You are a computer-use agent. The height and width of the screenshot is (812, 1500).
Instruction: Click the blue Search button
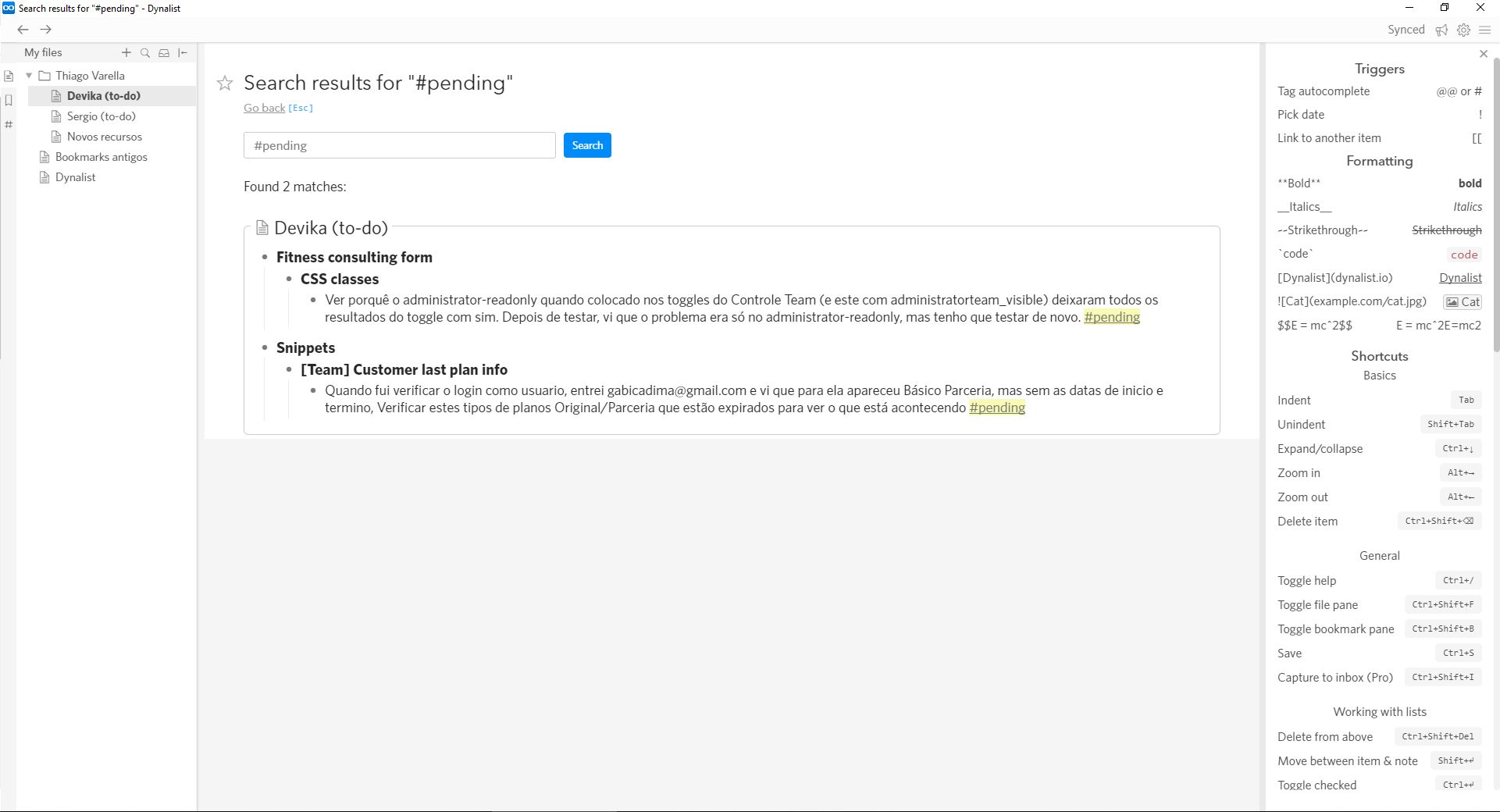587,145
